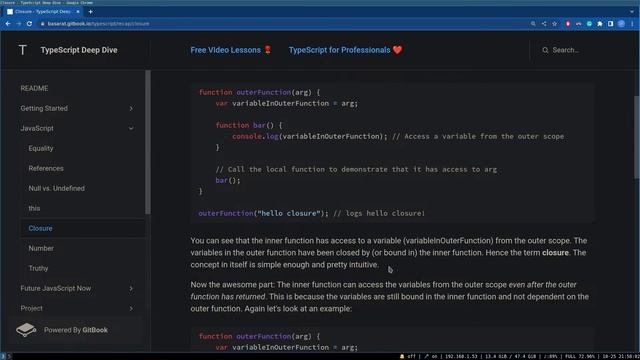Click the bold word closure in paragraph
This screenshot has width=640, height=360.
pos(555,253)
